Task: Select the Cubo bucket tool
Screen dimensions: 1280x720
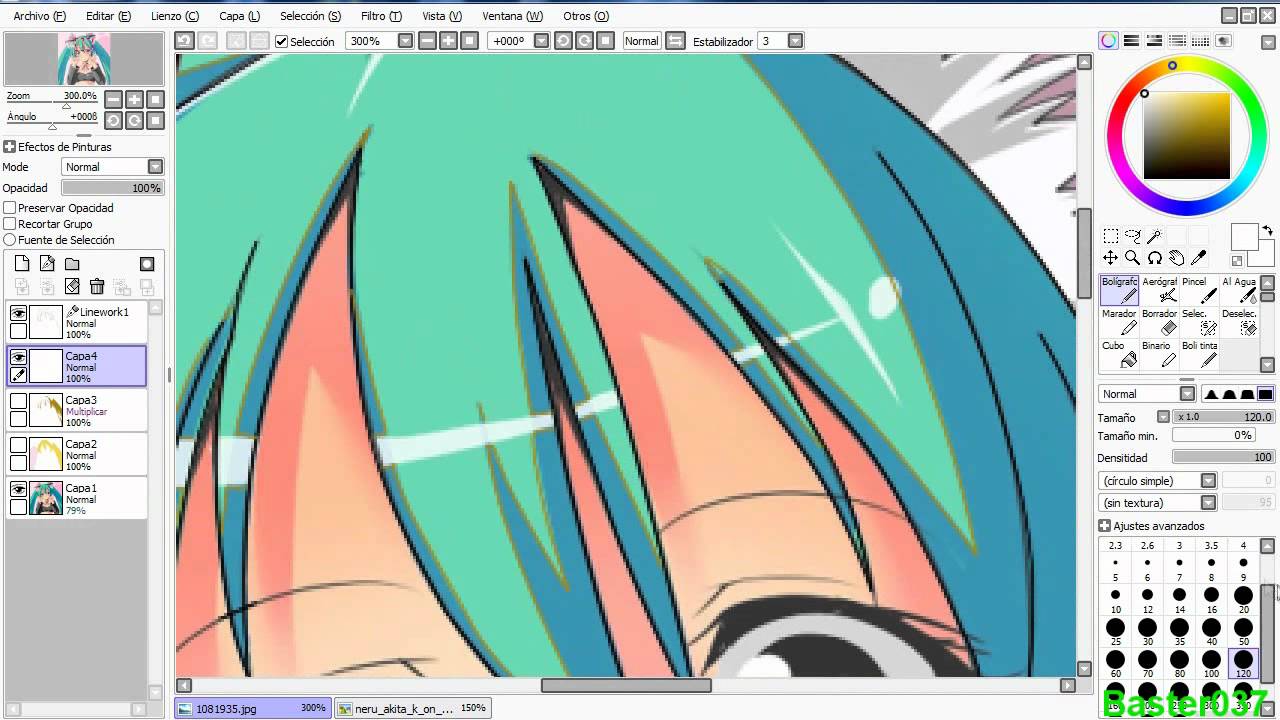Action: point(1119,354)
